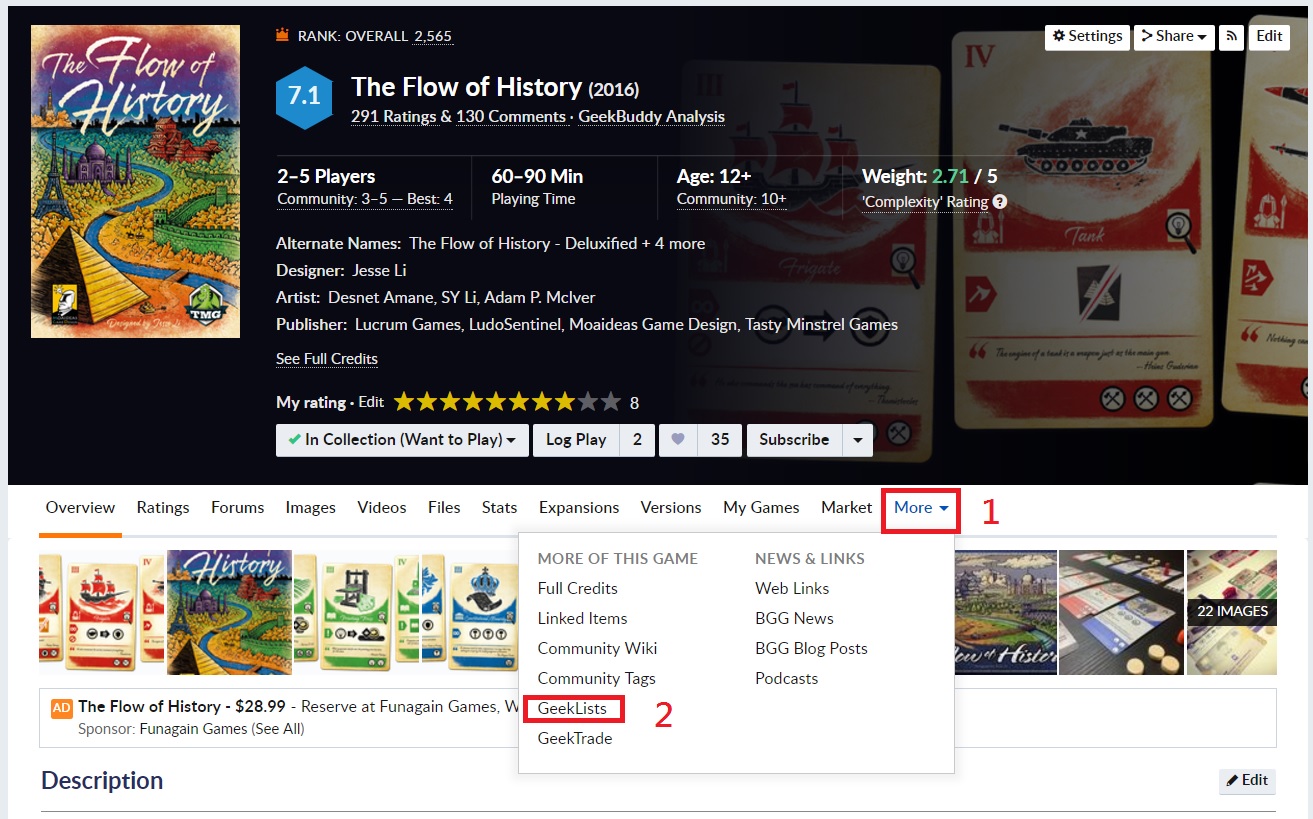Select Linked Items menu entry
1313x819 pixels.
583,618
